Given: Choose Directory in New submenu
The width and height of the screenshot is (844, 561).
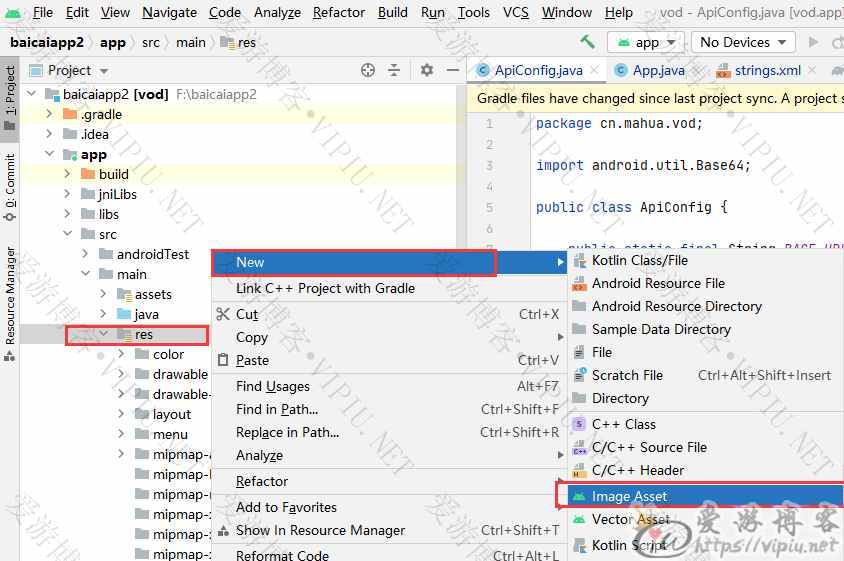Looking at the screenshot, I should pos(705,398).
